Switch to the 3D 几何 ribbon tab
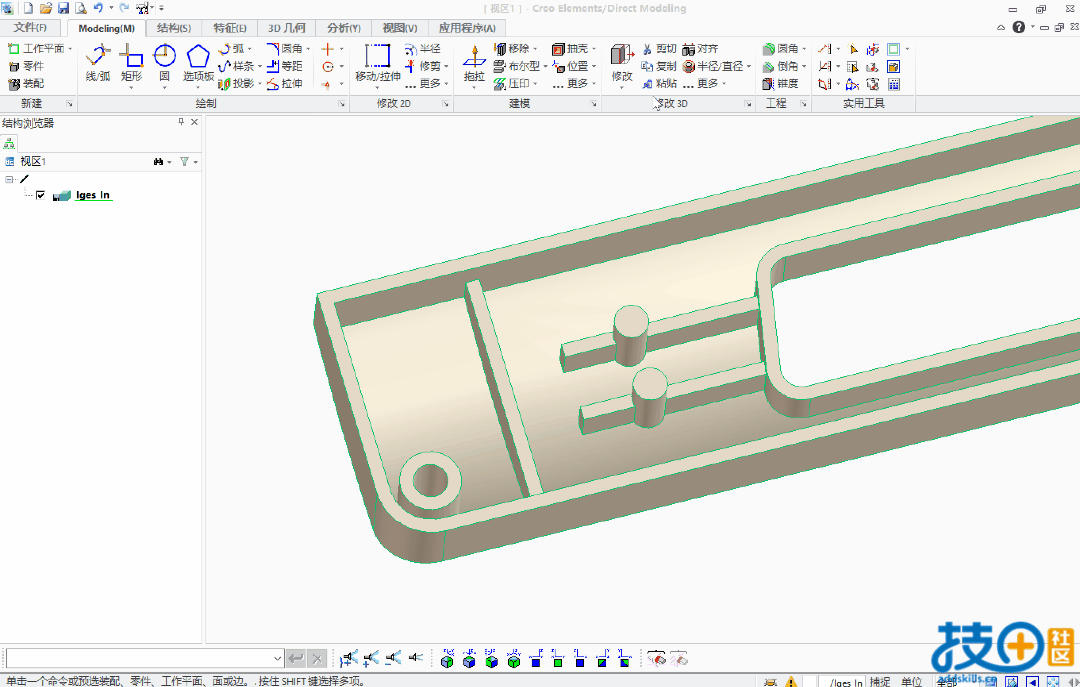This screenshot has width=1080, height=687. click(287, 28)
